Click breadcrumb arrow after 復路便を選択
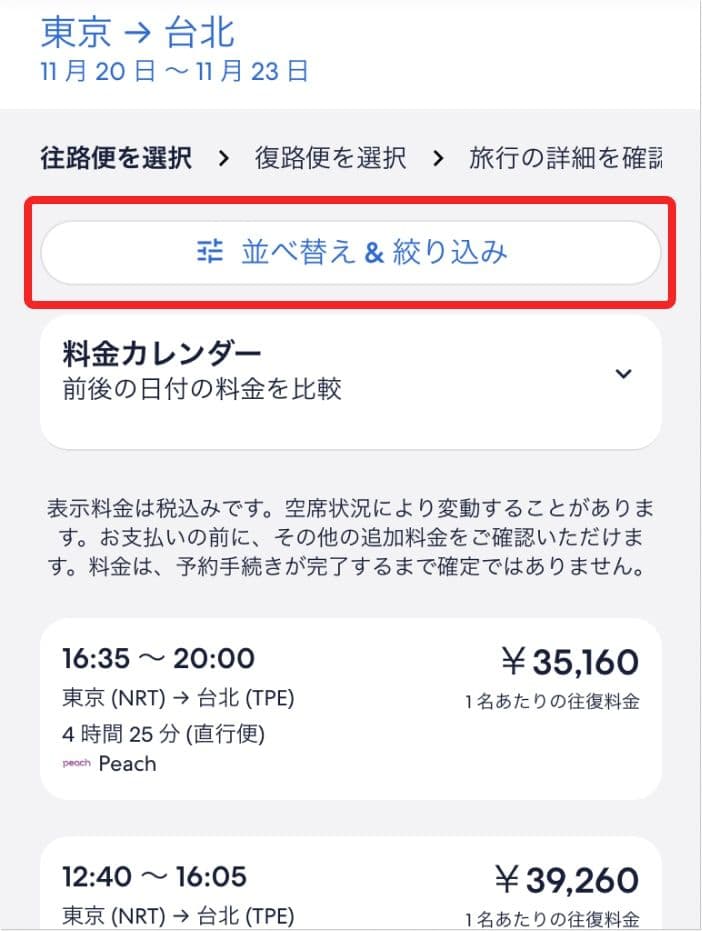 click(437, 158)
